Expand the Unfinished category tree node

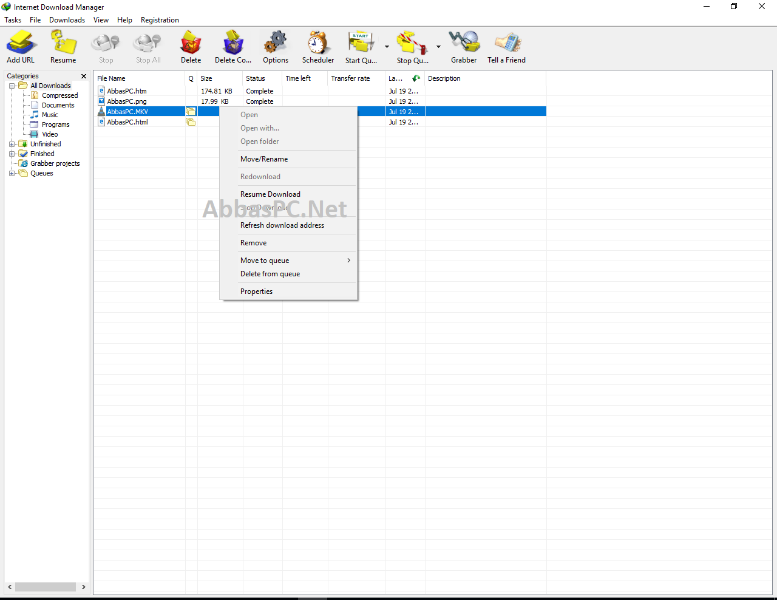(x=12, y=144)
